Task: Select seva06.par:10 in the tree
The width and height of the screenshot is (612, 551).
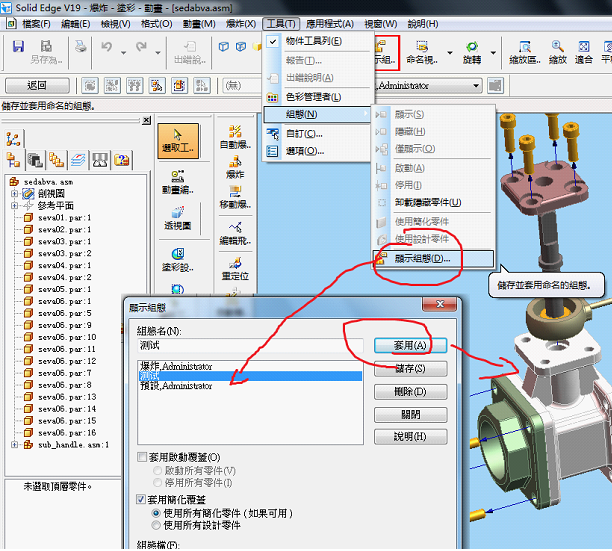Action: (67, 337)
